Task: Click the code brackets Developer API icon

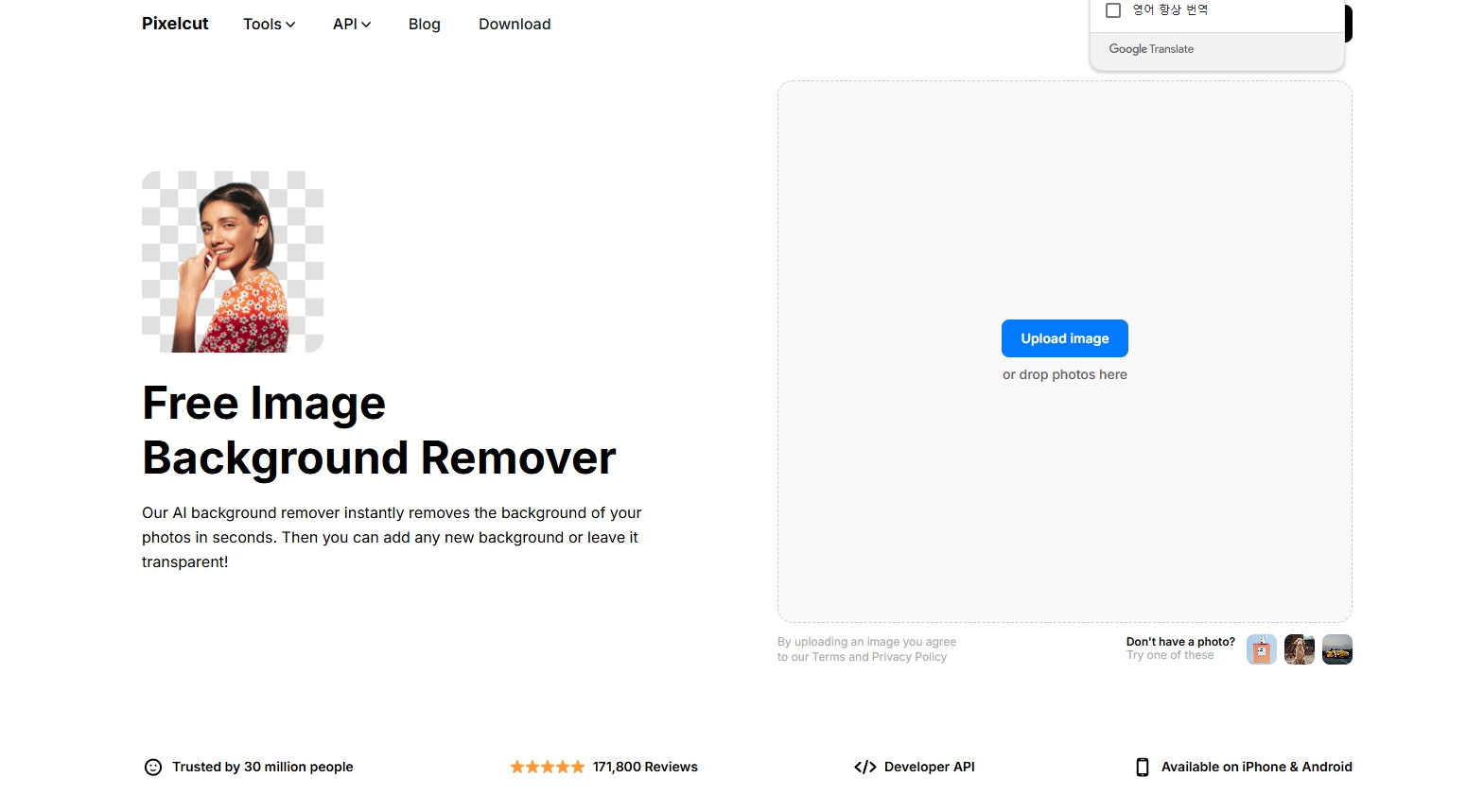Action: pos(864,767)
